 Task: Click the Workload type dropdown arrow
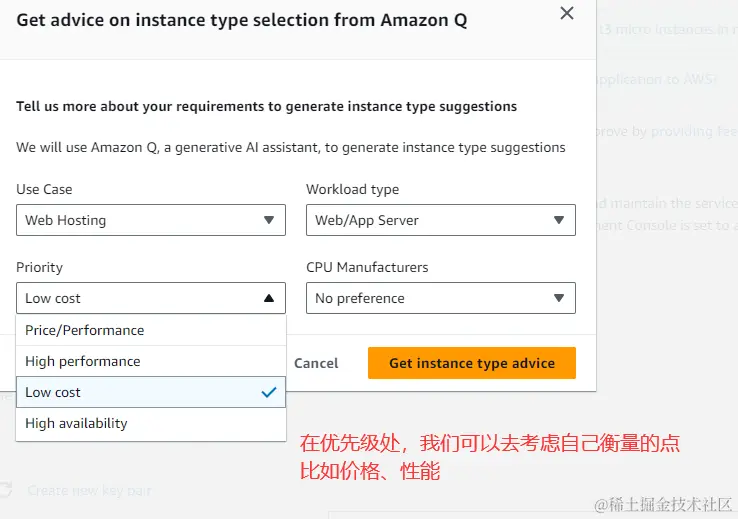point(558,220)
